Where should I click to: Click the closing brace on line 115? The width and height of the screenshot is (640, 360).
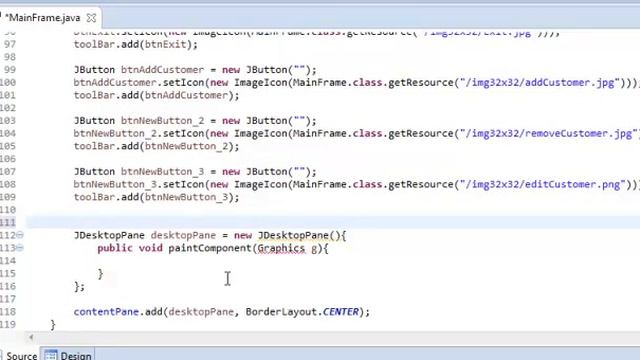(100, 273)
